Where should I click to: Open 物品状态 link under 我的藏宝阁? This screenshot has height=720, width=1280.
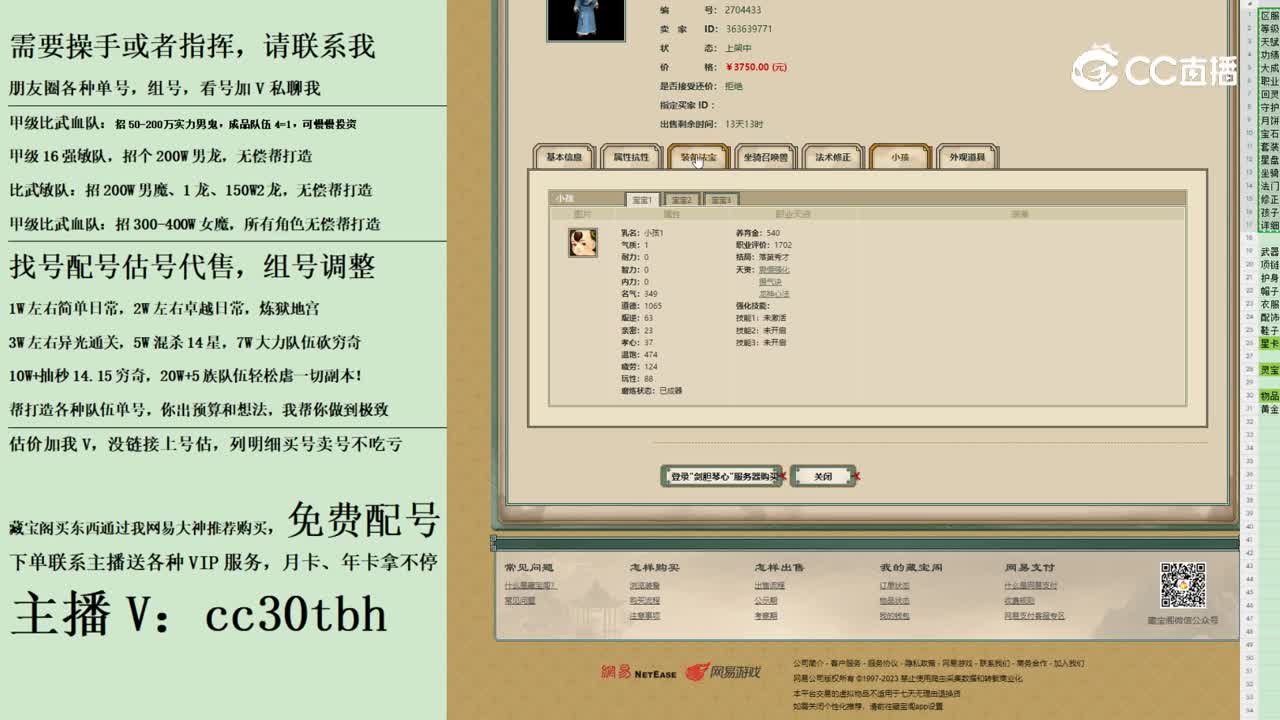895,600
